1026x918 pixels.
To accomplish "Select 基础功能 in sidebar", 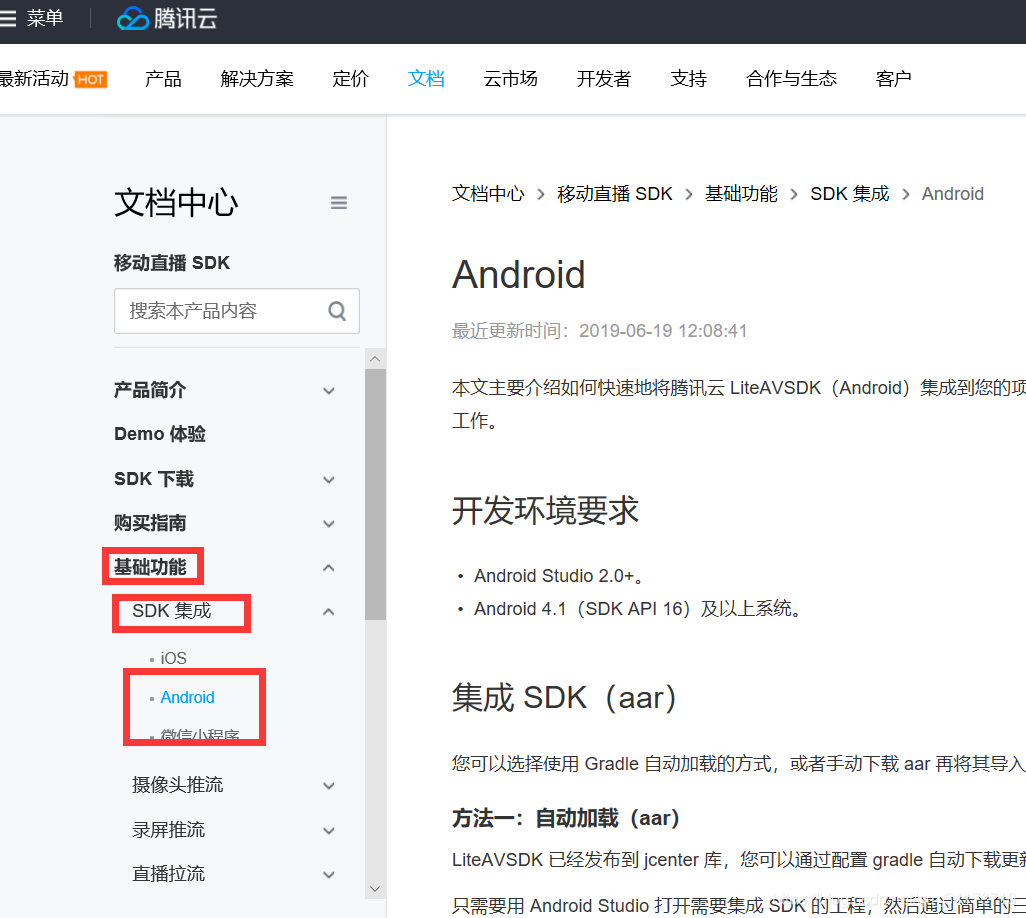I will click(x=150, y=567).
